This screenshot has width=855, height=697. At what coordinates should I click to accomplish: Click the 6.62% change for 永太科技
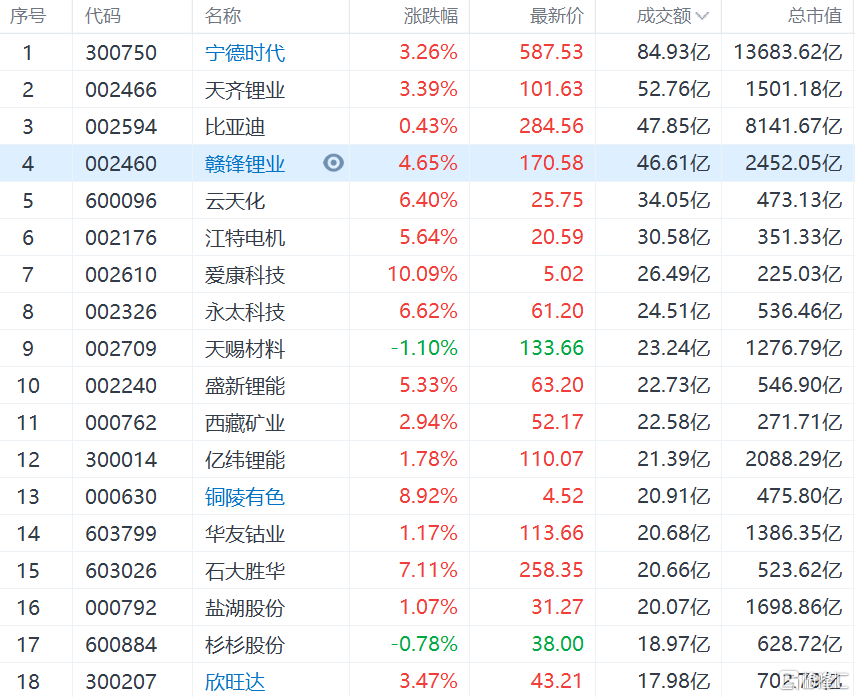[x=429, y=311]
